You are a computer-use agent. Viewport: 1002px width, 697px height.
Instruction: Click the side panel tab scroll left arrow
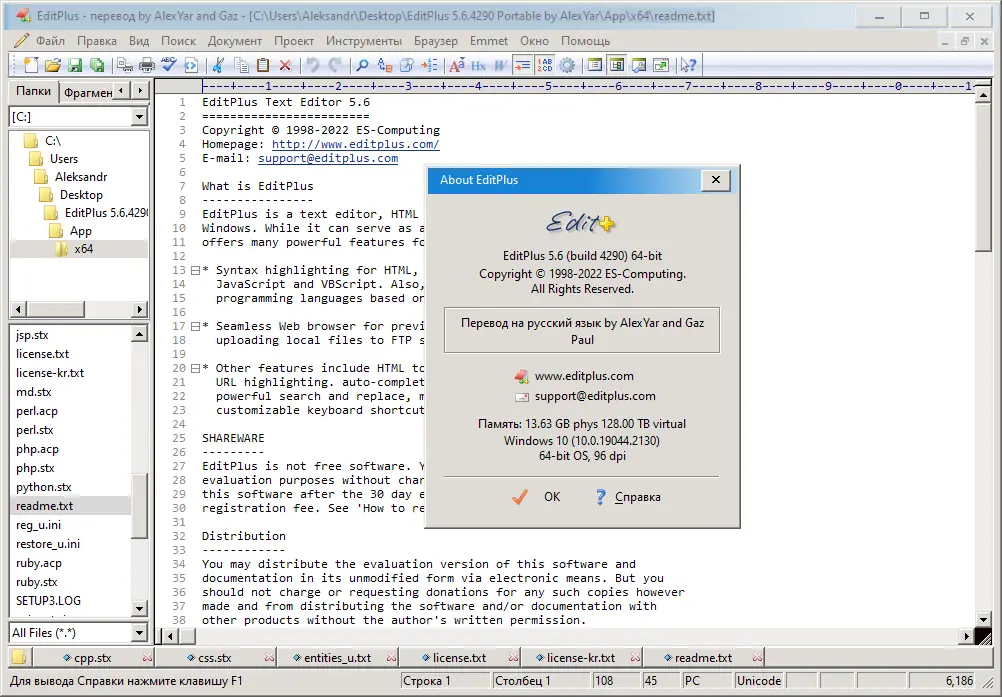121,91
